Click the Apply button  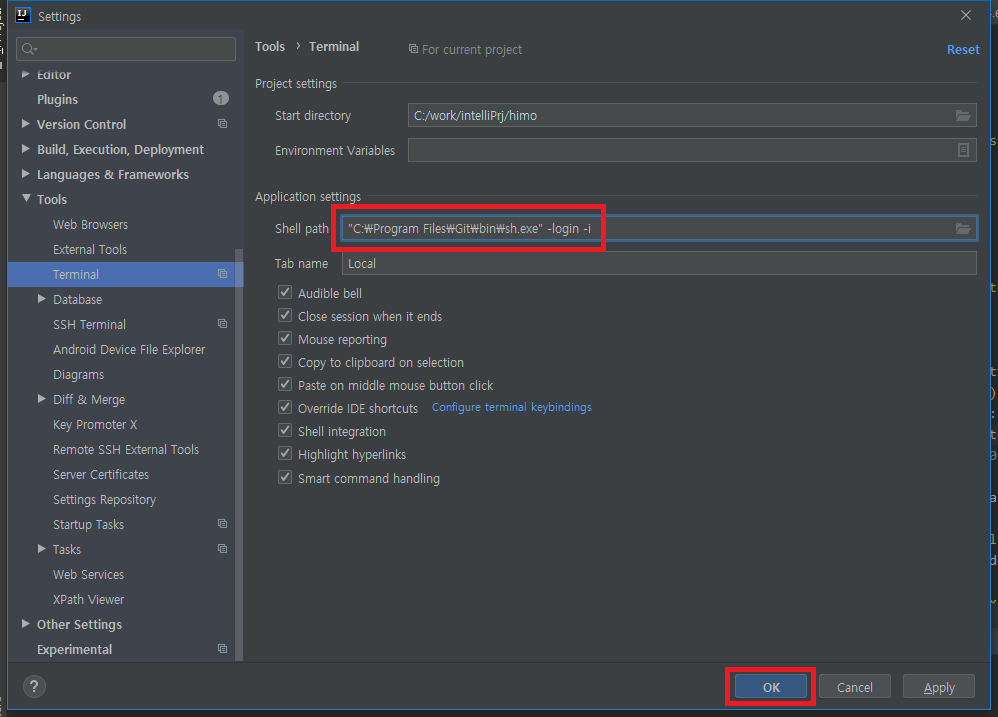click(x=939, y=687)
